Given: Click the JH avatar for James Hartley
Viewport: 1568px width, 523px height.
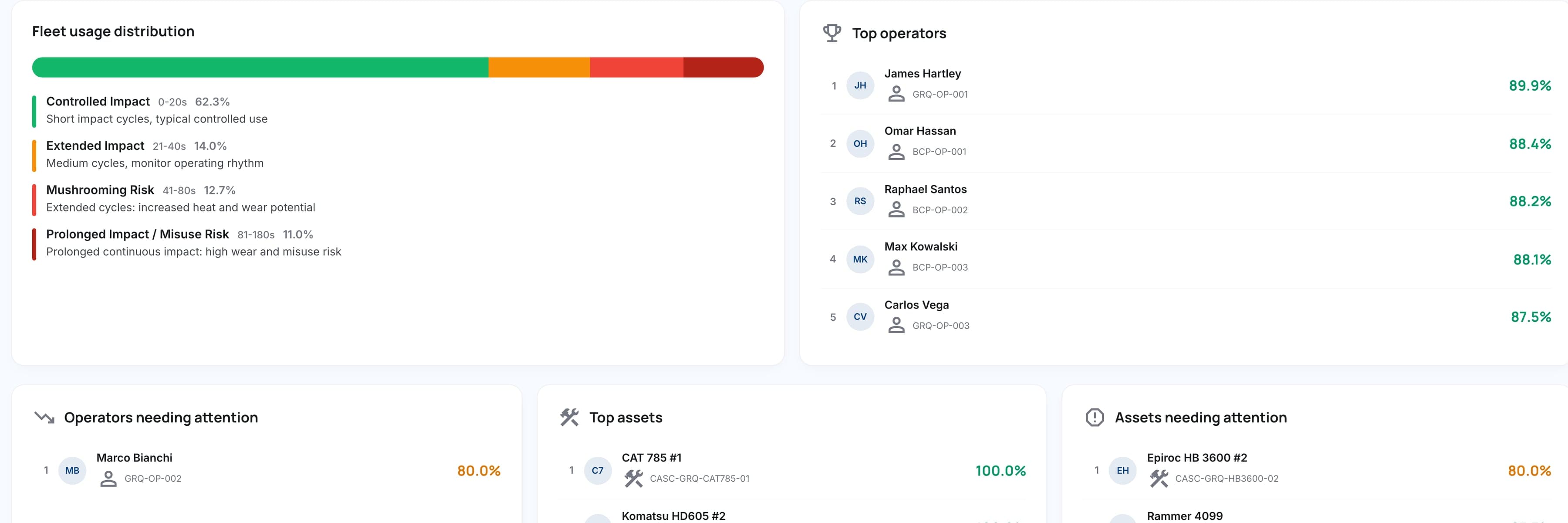Looking at the screenshot, I should [x=860, y=85].
